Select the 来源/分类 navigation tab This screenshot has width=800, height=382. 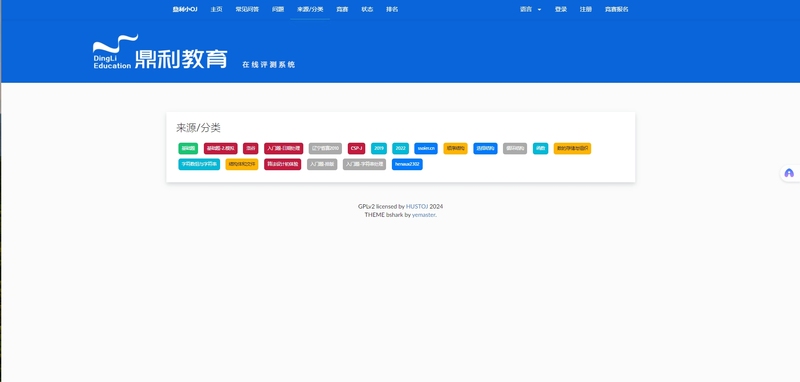310,9
